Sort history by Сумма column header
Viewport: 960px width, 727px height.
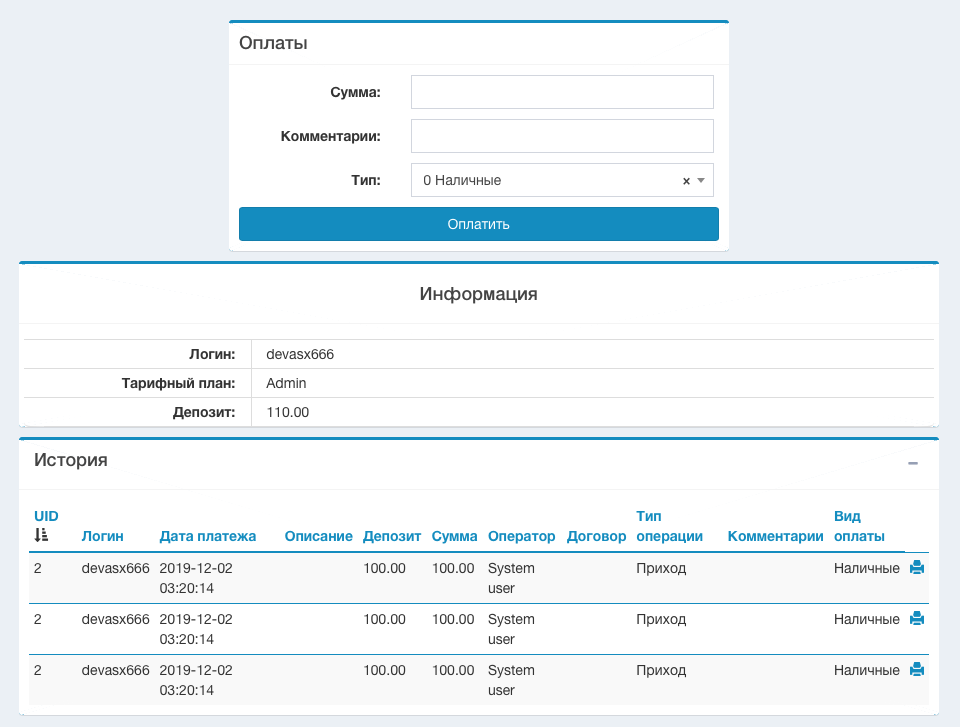[454, 536]
